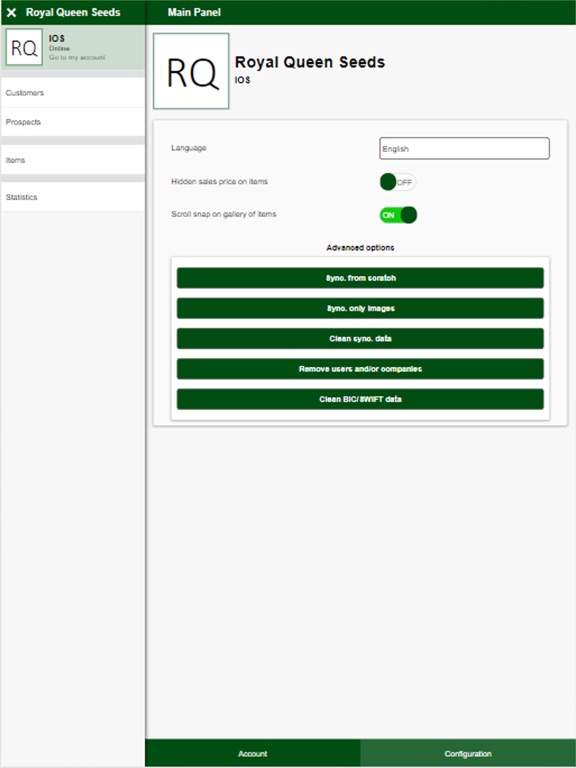Click the Online status text
The height and width of the screenshot is (768, 576).
59,48
